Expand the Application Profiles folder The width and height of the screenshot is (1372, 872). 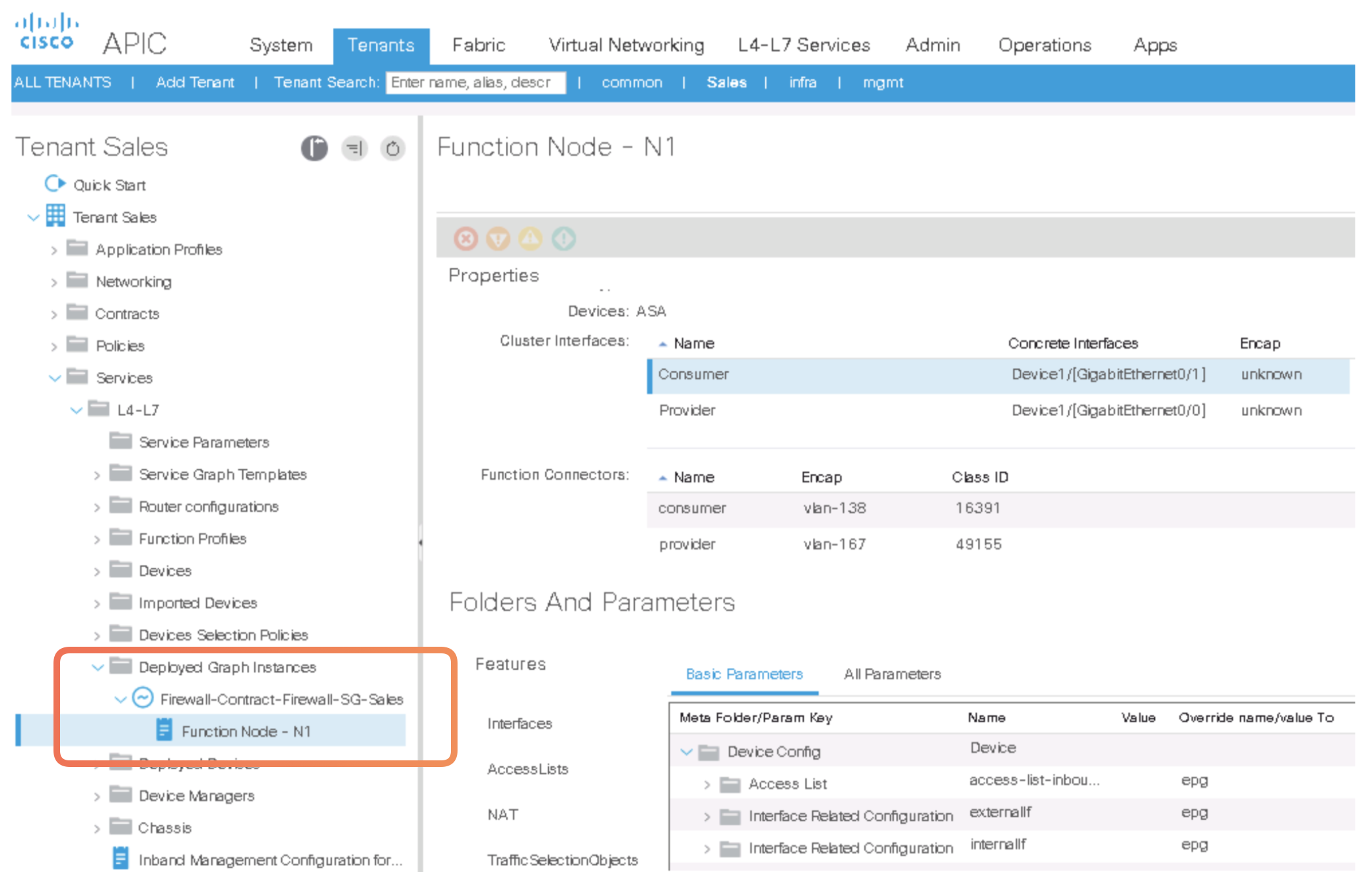coord(54,250)
